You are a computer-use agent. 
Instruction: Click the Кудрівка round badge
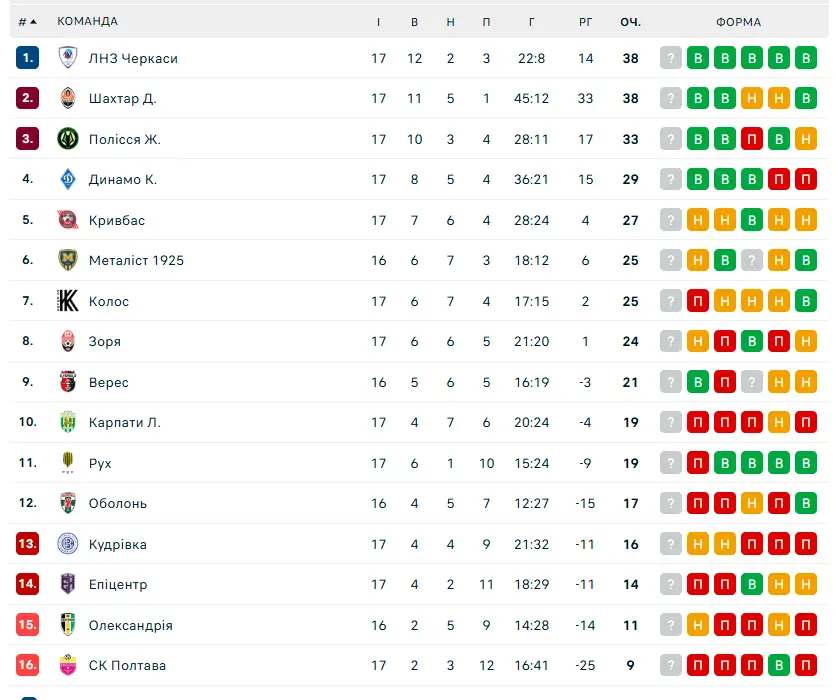coord(68,544)
